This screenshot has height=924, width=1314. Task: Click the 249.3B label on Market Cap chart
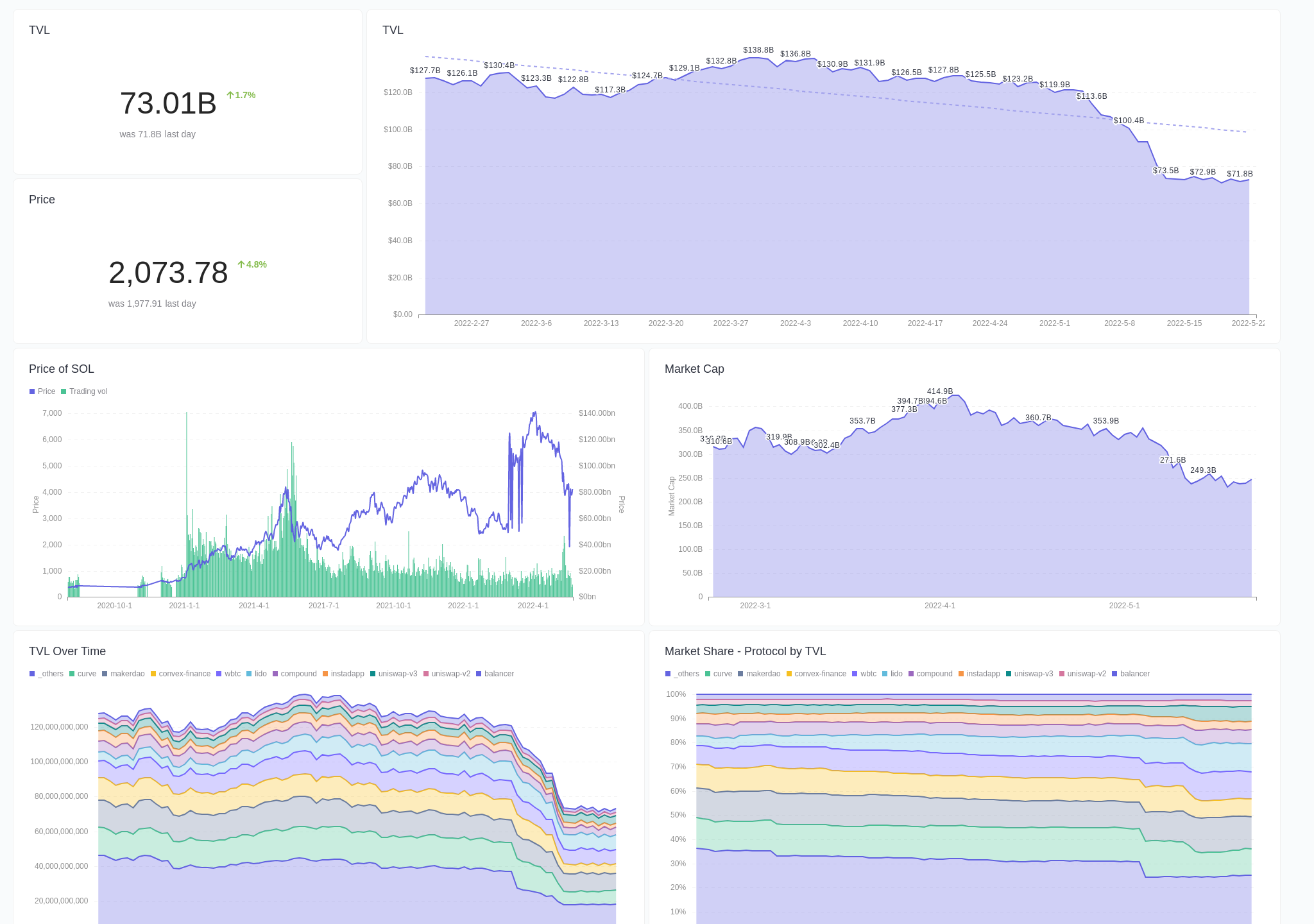click(x=1203, y=470)
